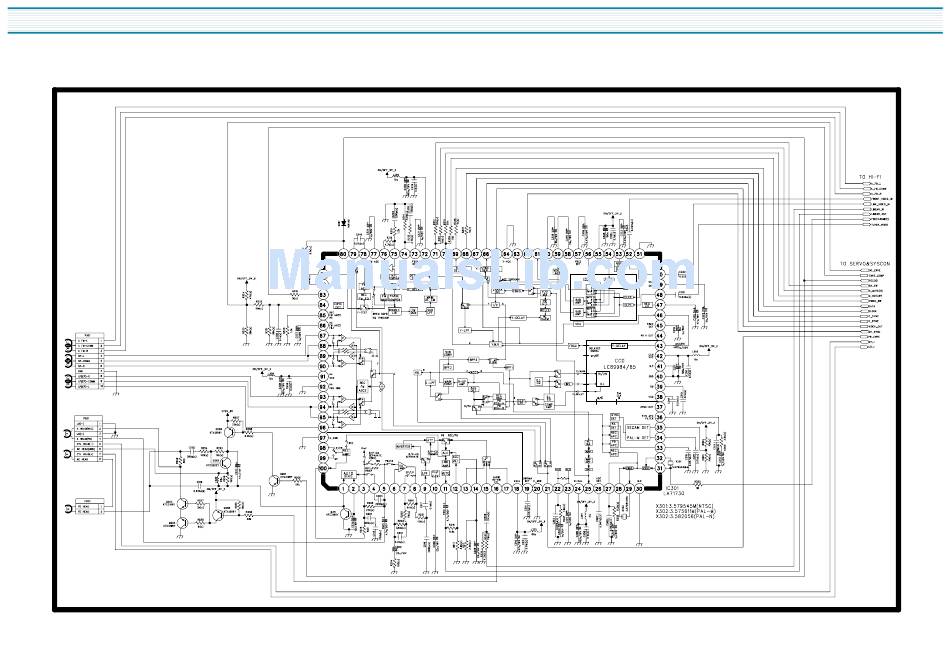The height and width of the screenshot is (648, 950).
Task: Click the TO HI-FI connector heading
Action: pos(869,177)
